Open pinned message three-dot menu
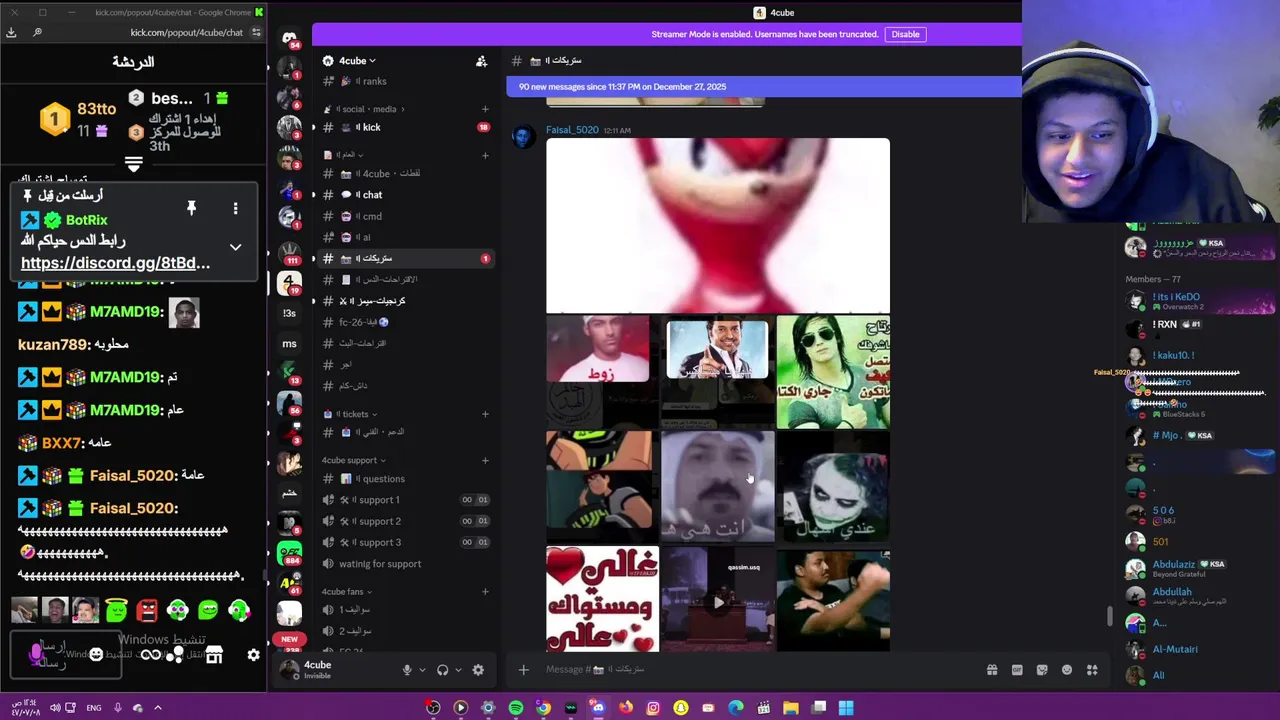The height and width of the screenshot is (720, 1280). click(235, 208)
